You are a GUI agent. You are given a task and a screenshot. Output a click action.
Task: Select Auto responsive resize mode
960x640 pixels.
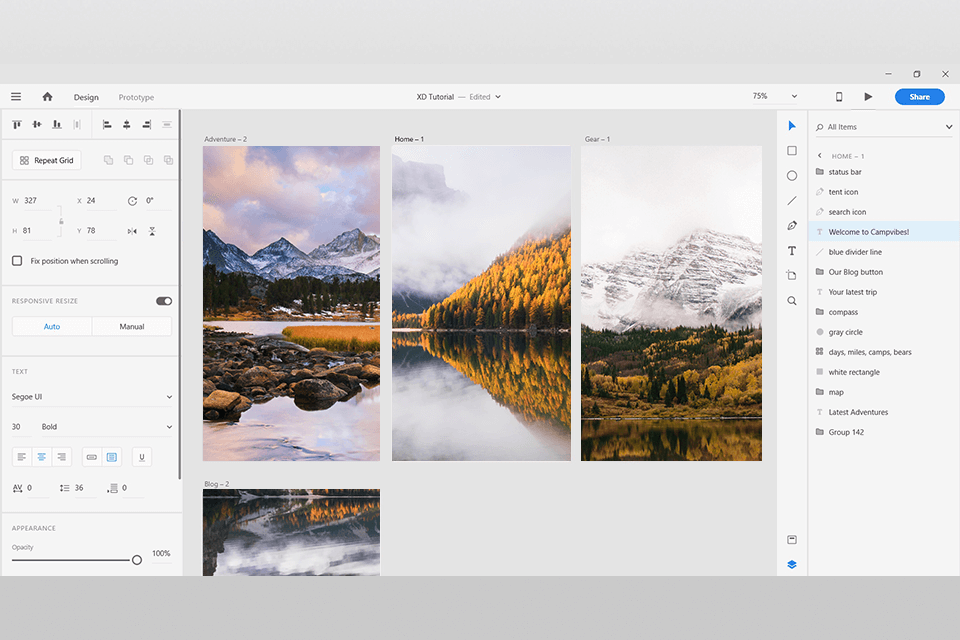[x=52, y=326]
